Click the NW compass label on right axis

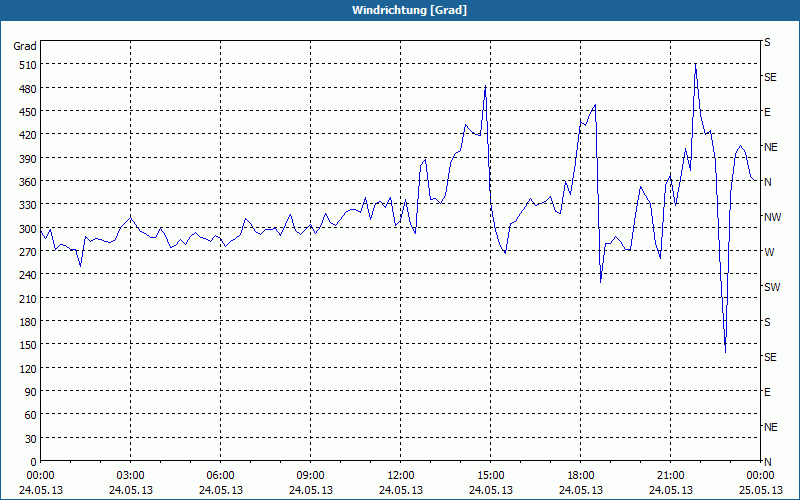coord(772,217)
